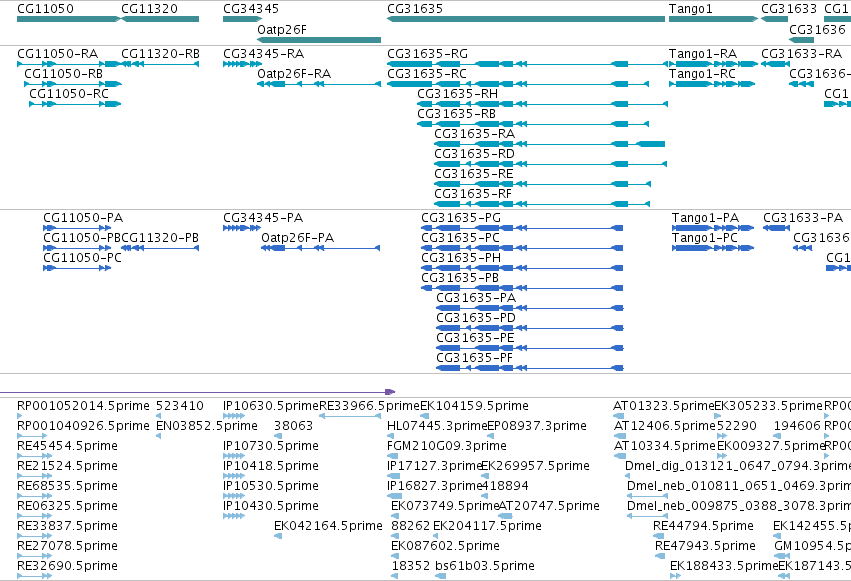Click the CG11320-RB transcript label

point(160,54)
